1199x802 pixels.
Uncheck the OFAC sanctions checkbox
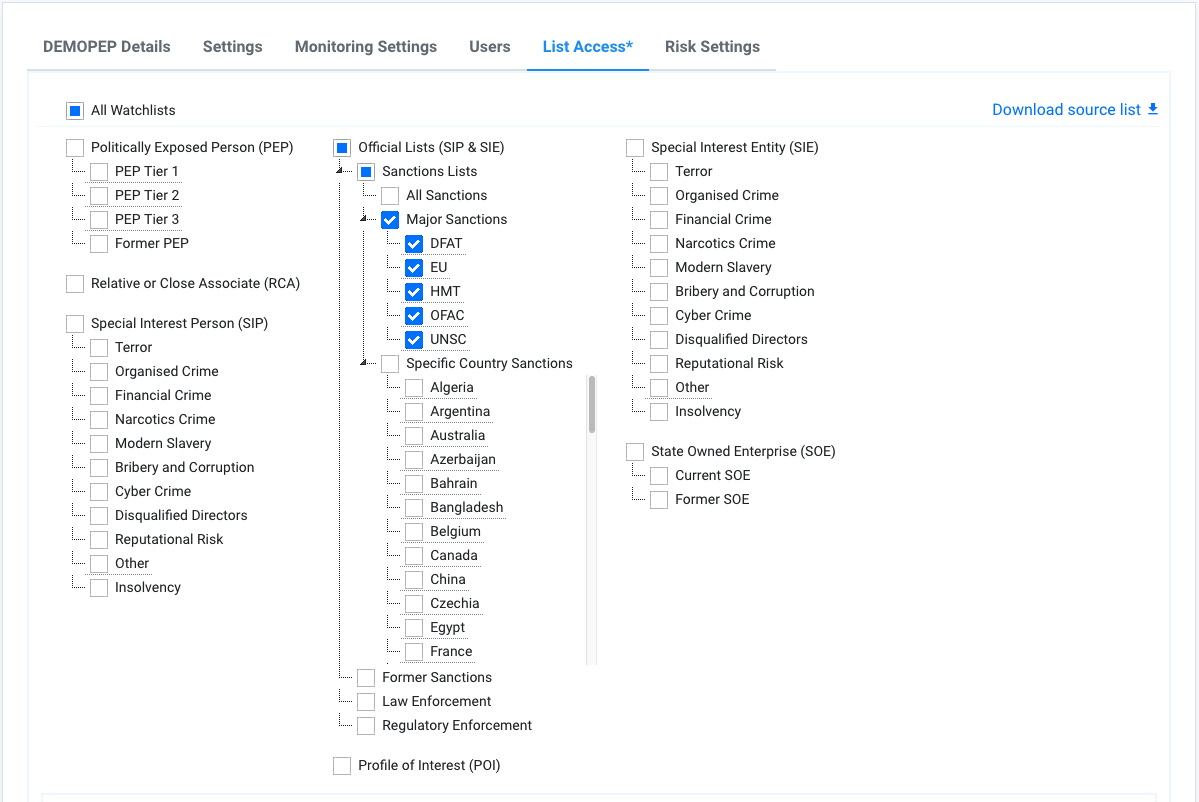[414, 316]
